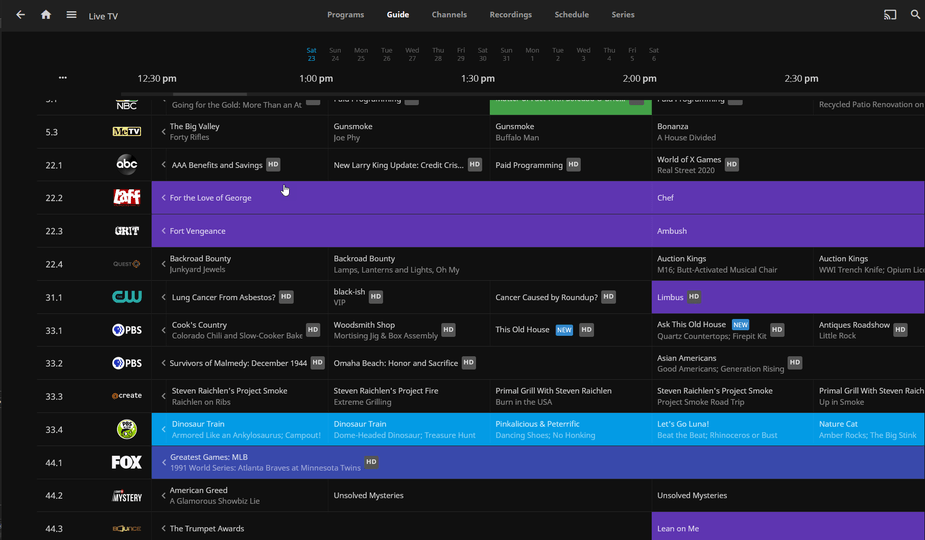Open the hamburger menu icon
Viewport: 925px width, 540px height.
coord(71,15)
